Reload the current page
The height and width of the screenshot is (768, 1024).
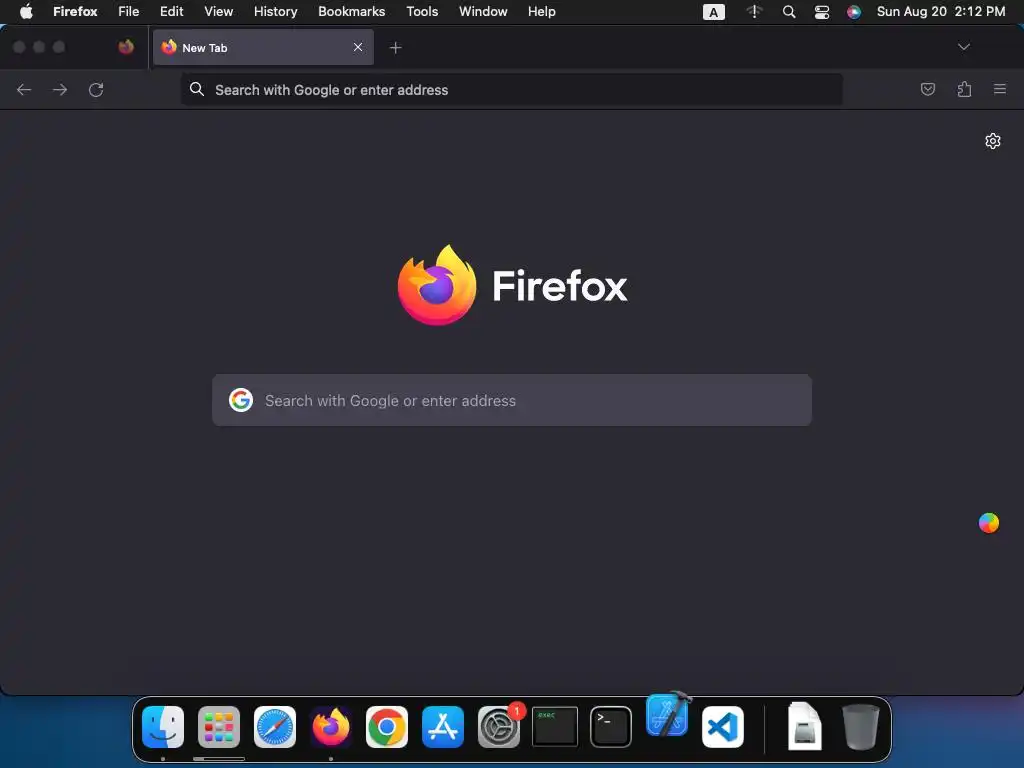96,89
